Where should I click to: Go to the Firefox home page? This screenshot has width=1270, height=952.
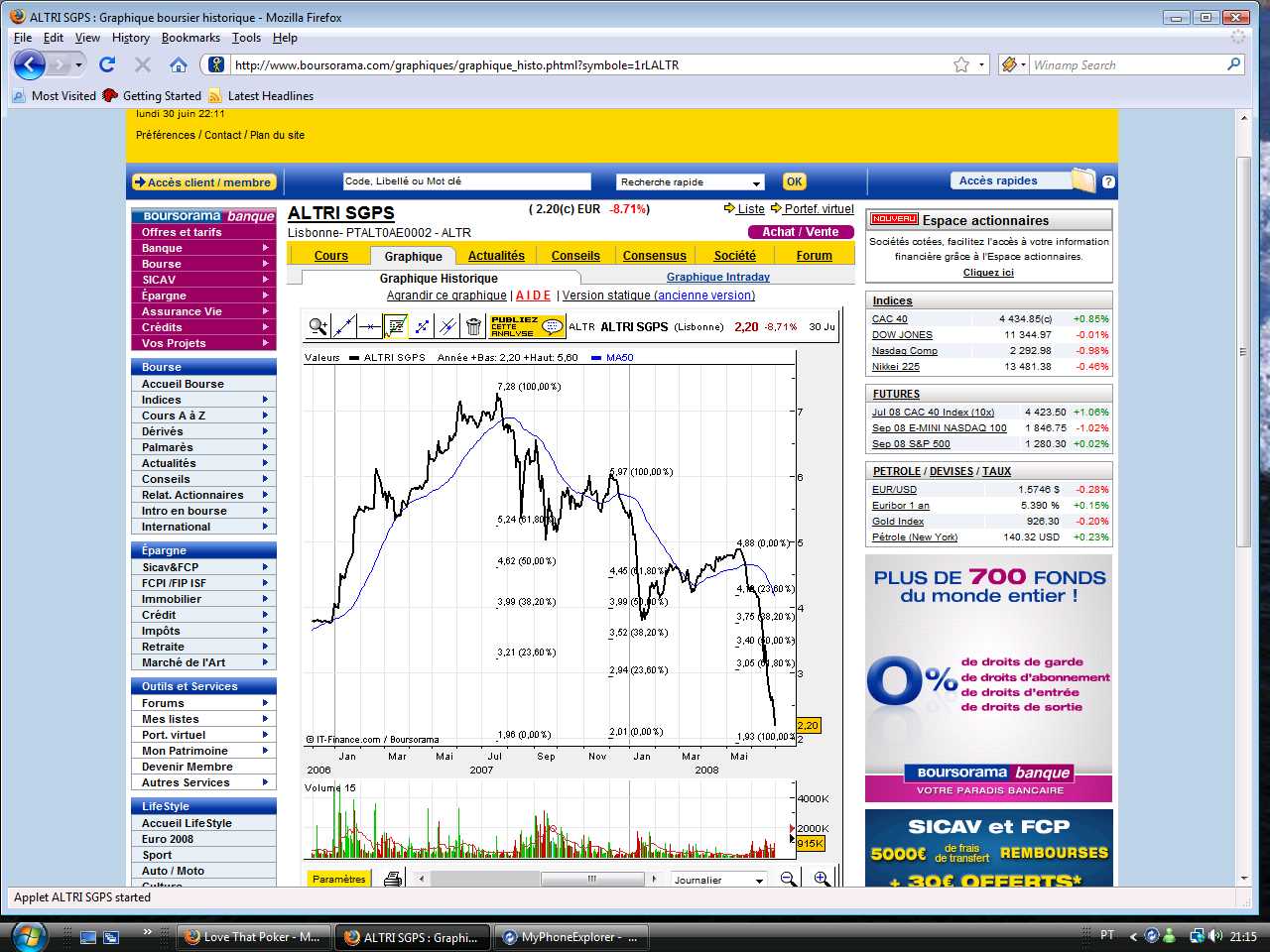coord(179,64)
